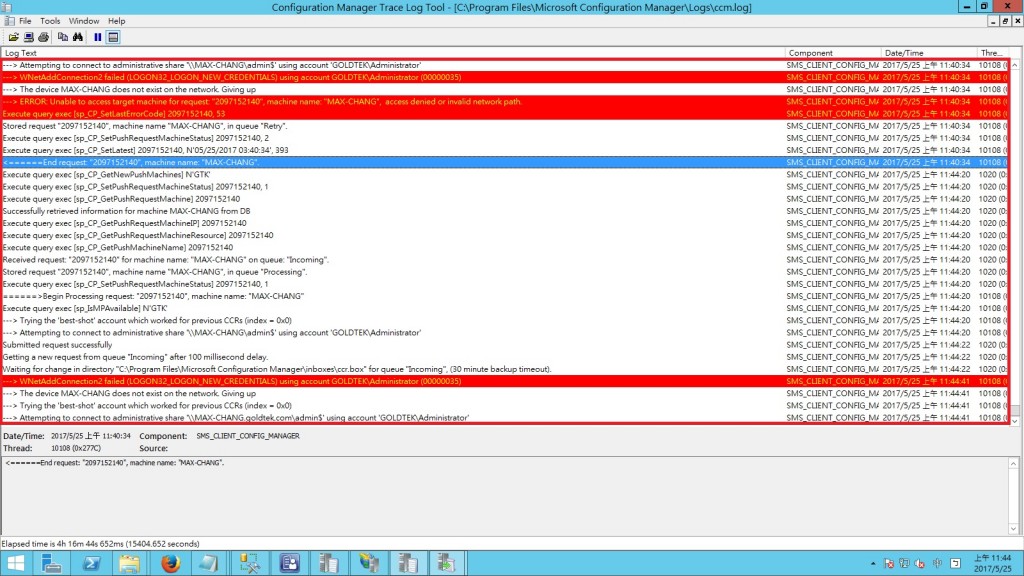This screenshot has width=1024, height=576.
Task: Click scroll-up arrow of log list
Action: (1015, 65)
